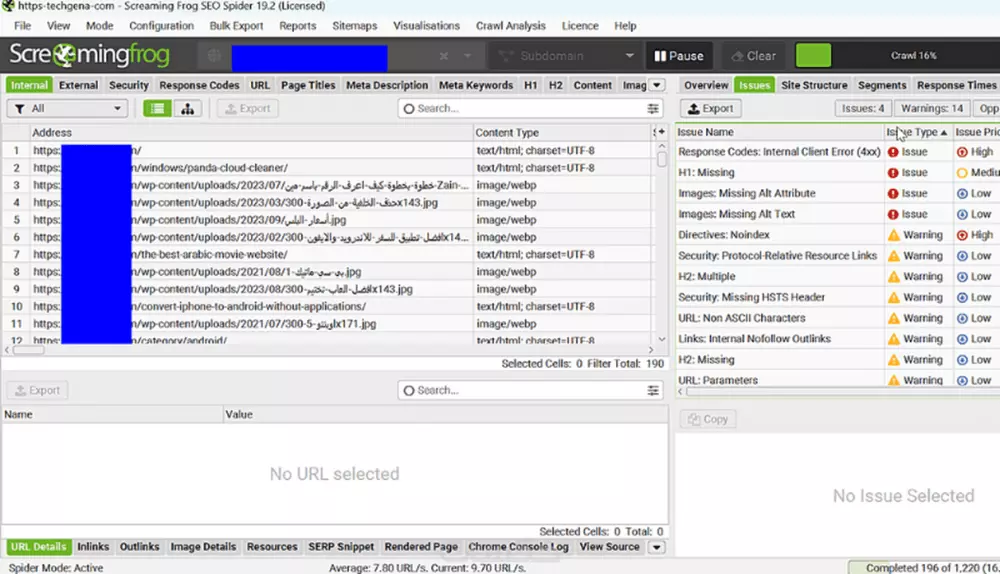Select Images: Missing Alt Text issue row
The height and width of the screenshot is (574, 1000).
coord(838,214)
